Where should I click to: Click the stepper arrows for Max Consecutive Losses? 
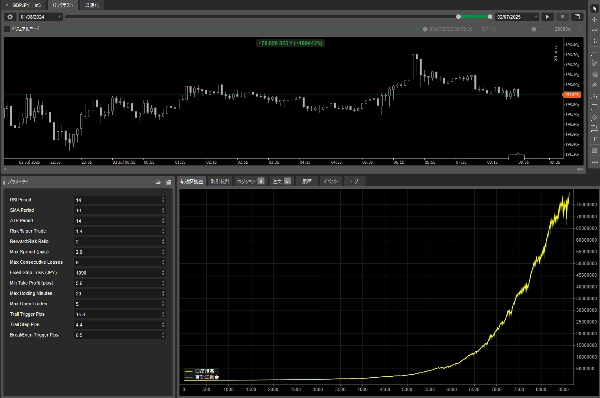163,262
